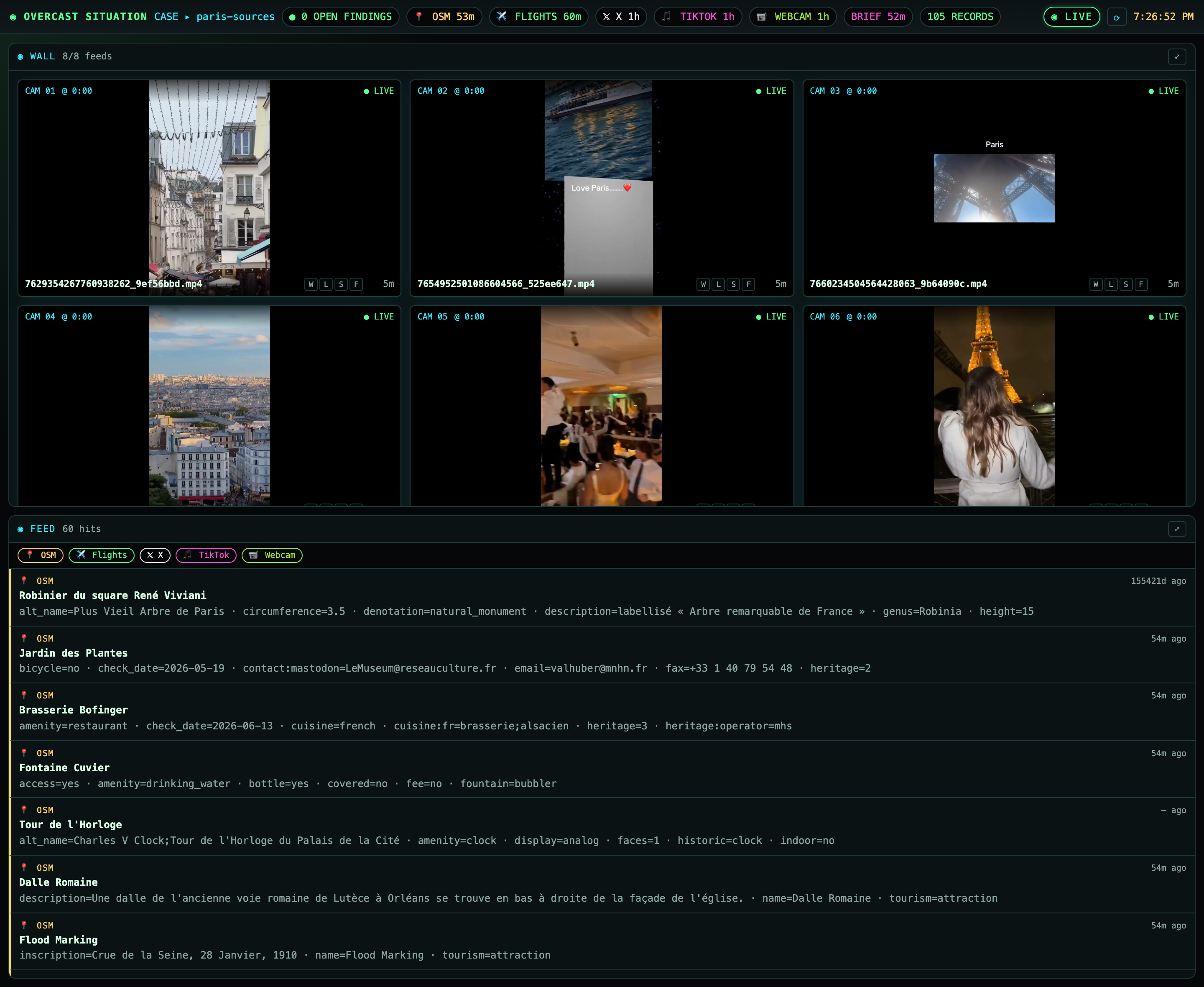1204x987 pixels.
Task: Open the Tour de l'Horloge feed entry
Action: click(602, 827)
